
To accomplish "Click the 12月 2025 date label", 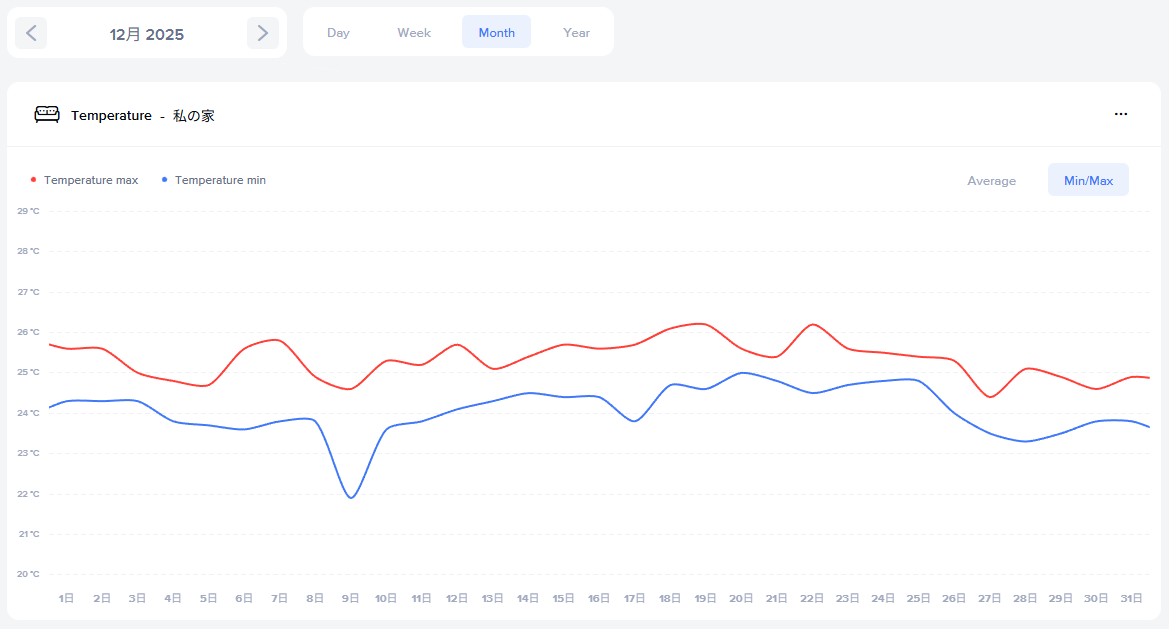I will pos(147,34).
